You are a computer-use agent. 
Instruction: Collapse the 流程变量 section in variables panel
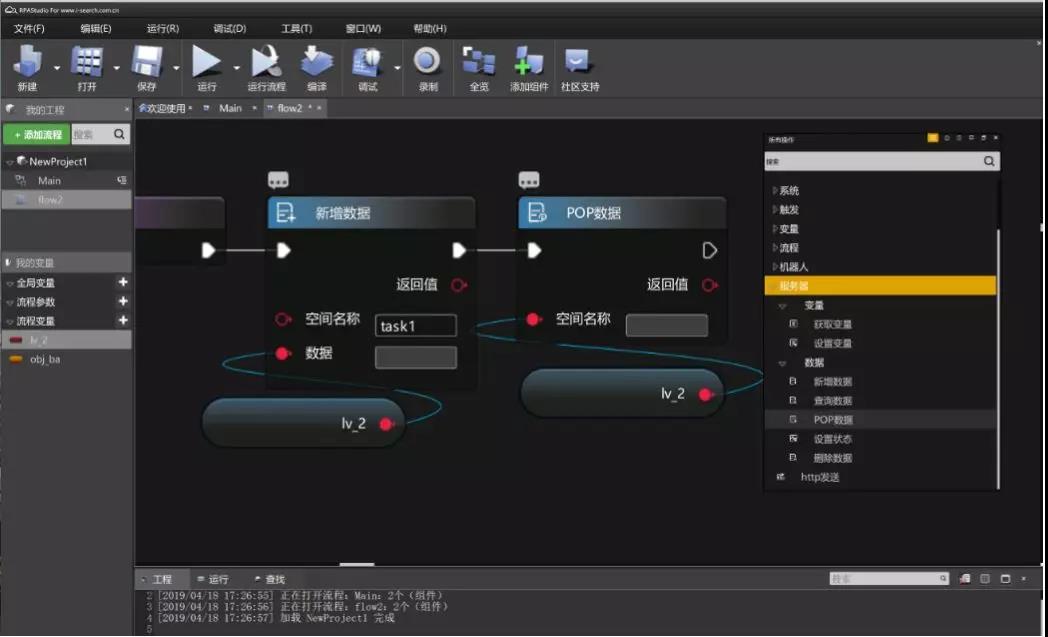pos(10,321)
